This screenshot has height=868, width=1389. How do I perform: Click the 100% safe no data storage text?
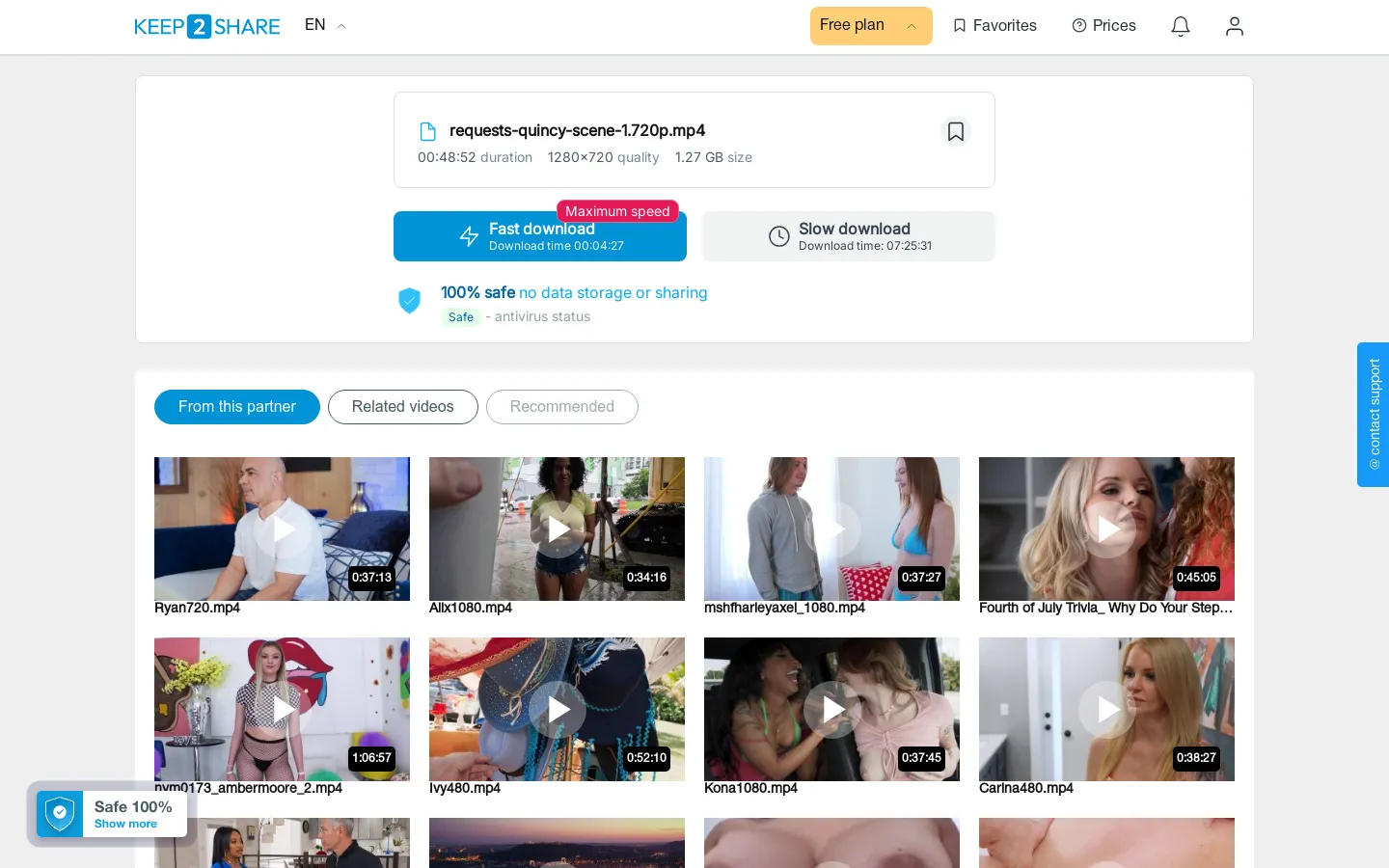tap(574, 292)
